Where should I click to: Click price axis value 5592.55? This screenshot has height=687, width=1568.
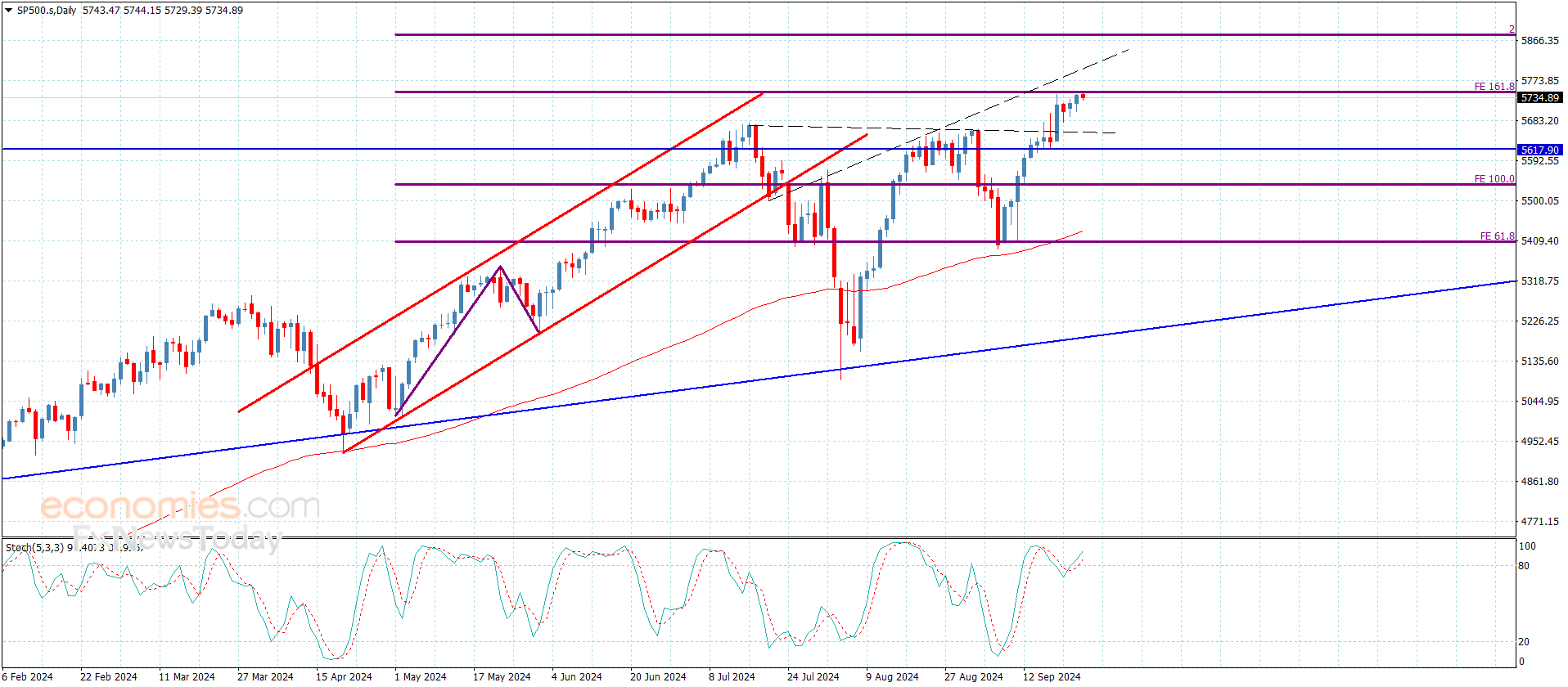click(1539, 161)
